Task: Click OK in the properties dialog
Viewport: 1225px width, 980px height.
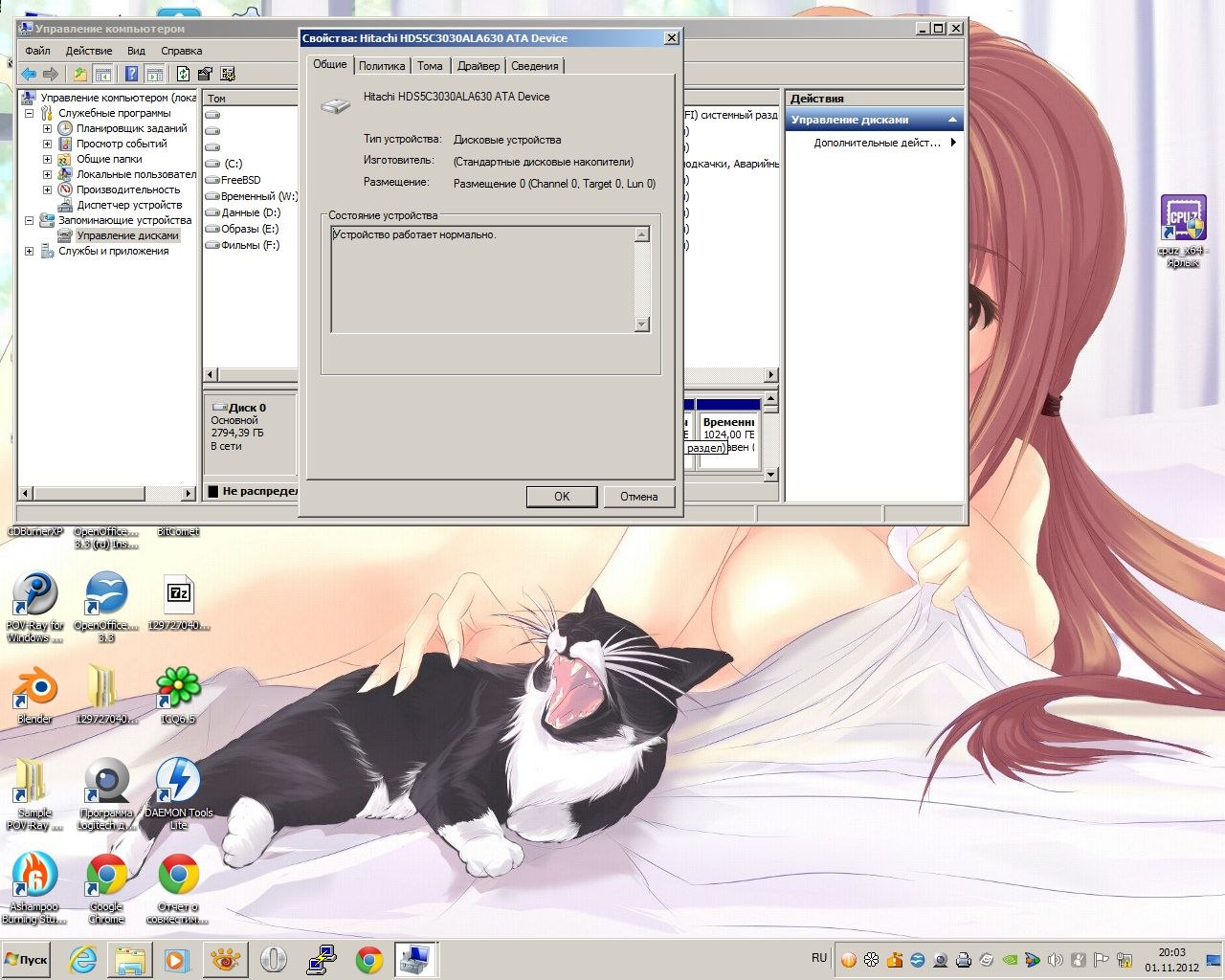Action: click(x=562, y=497)
